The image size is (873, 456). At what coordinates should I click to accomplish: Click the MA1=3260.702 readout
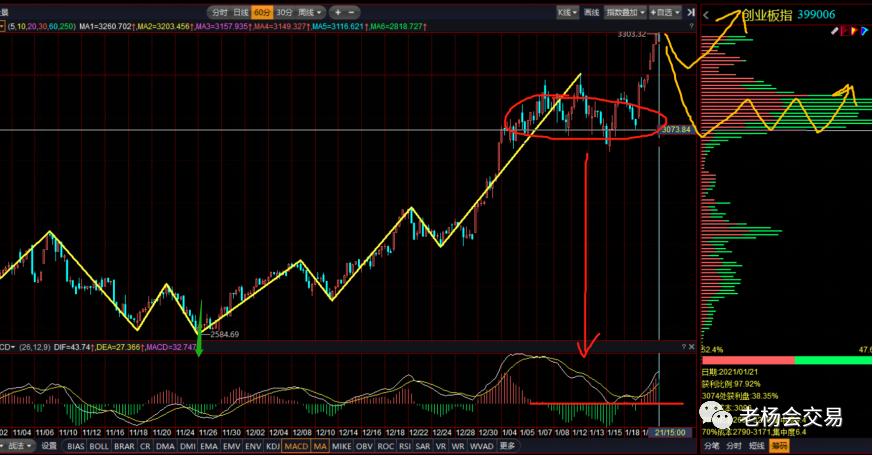coord(105,26)
